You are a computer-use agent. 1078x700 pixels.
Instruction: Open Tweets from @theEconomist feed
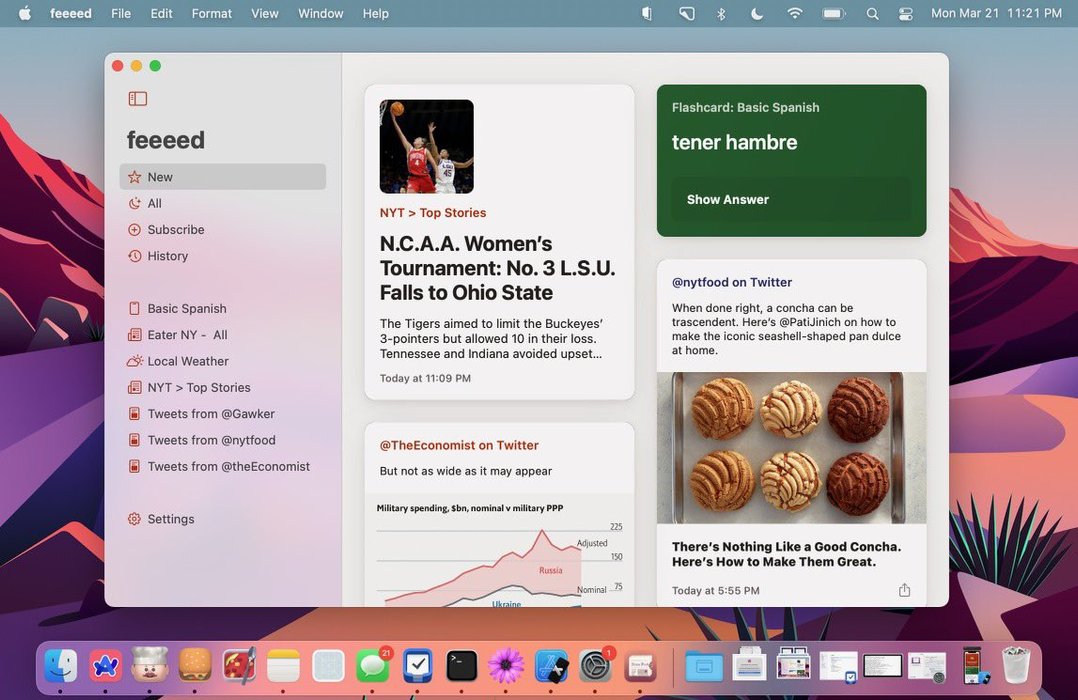(228, 466)
